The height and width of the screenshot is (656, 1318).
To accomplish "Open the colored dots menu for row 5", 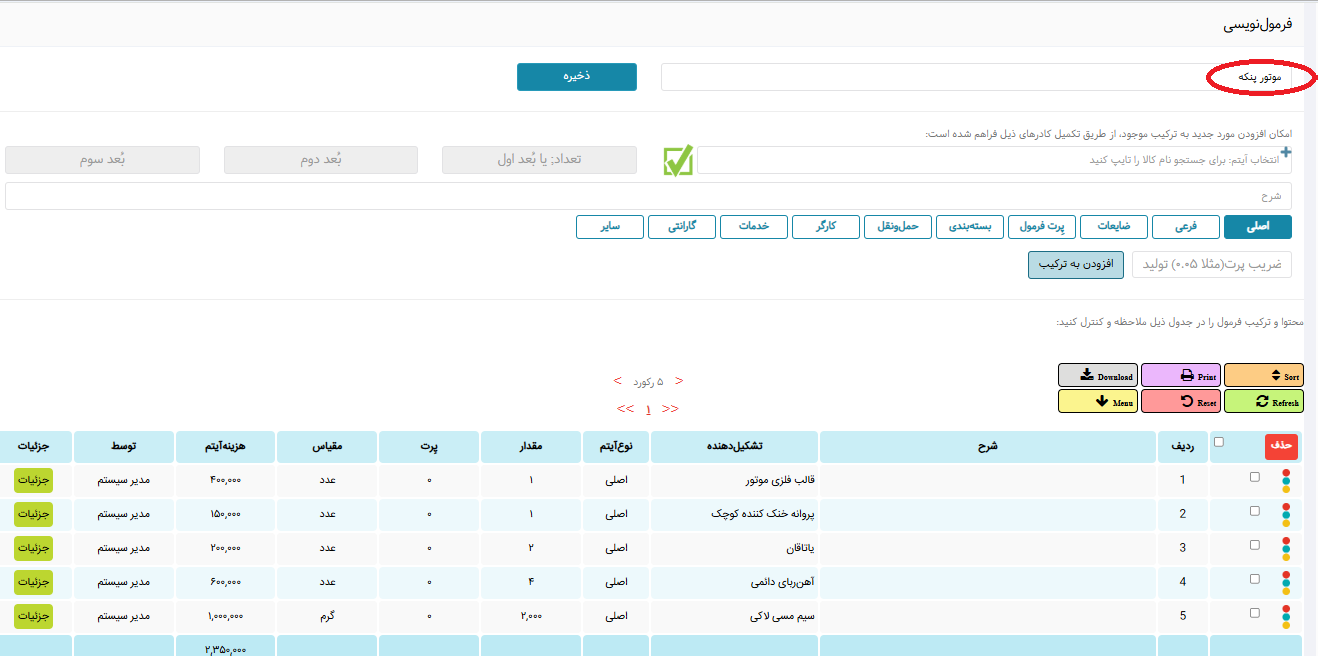I will pyautogui.click(x=1286, y=616).
